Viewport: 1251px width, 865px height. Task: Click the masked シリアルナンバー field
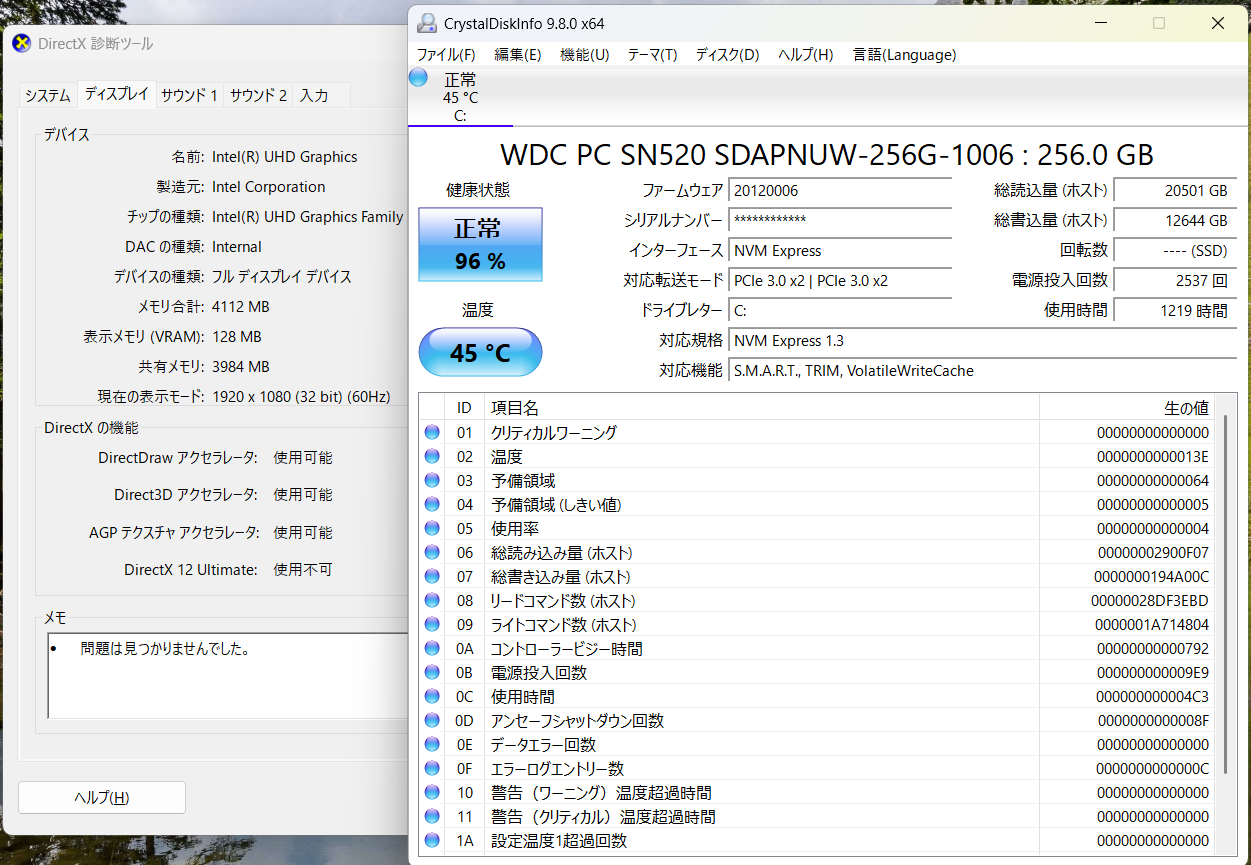pos(841,221)
